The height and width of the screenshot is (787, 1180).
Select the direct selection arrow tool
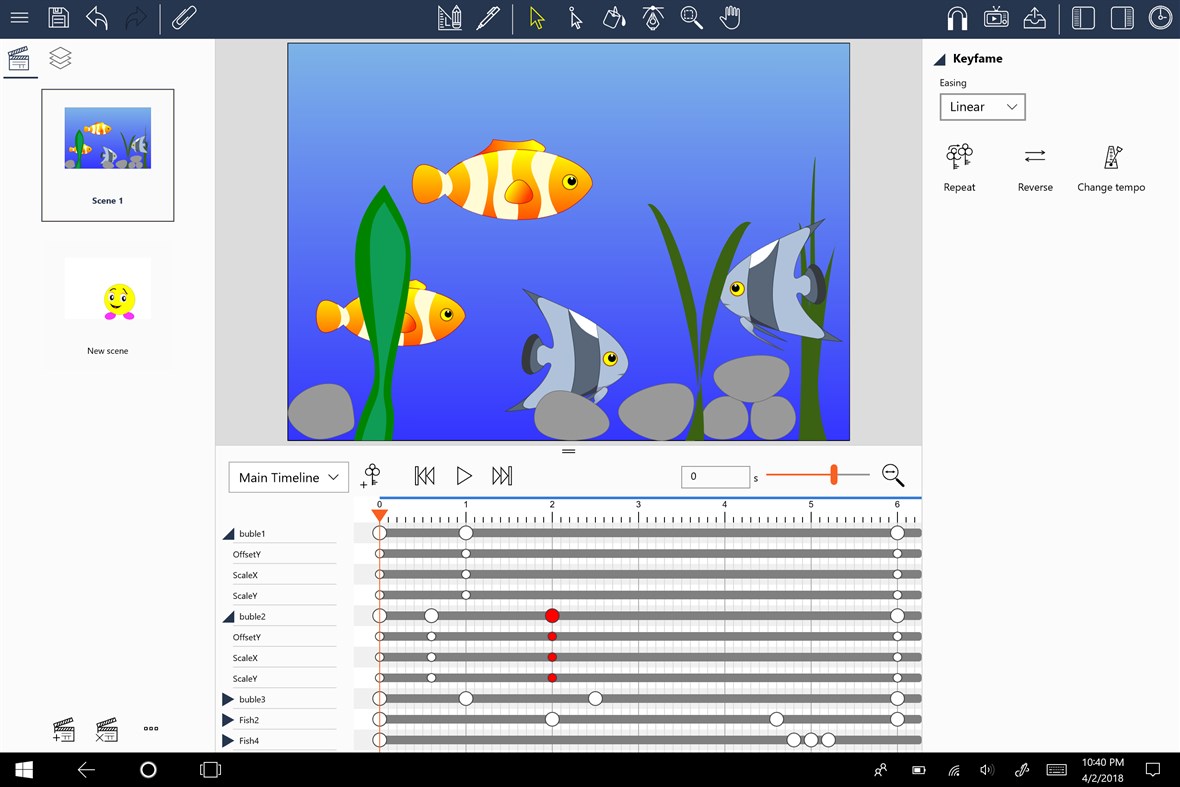pyautogui.click(x=576, y=17)
